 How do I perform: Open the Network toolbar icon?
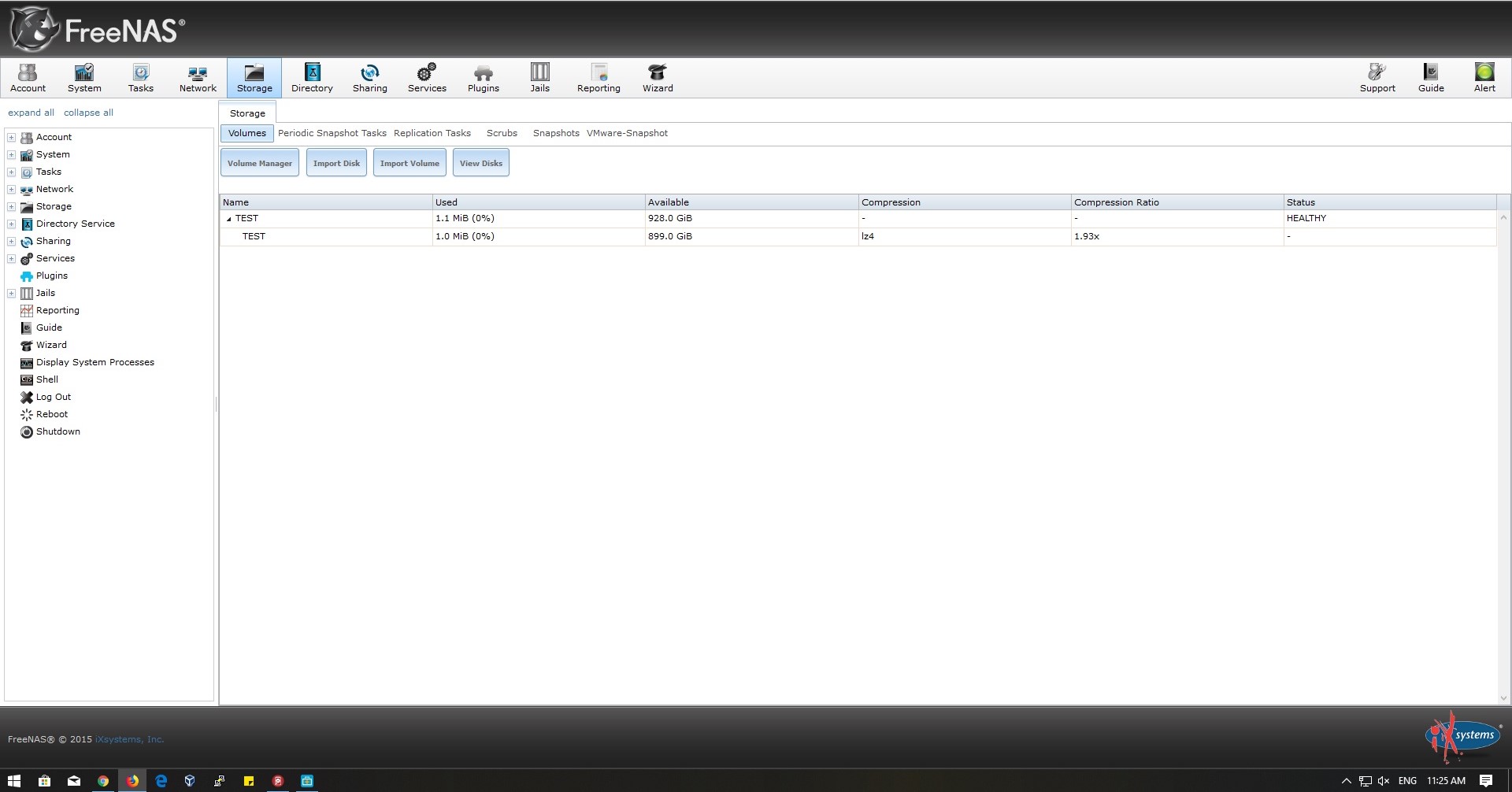click(x=198, y=78)
